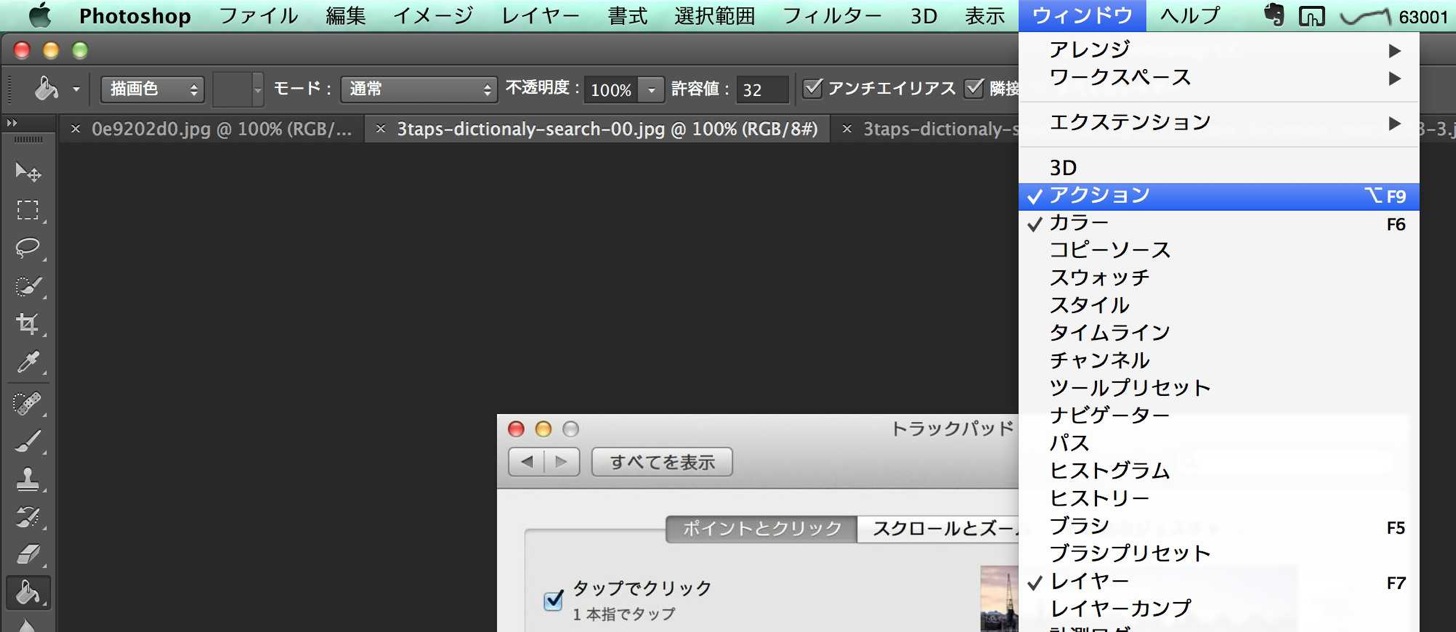Choose ブラシプリセット from the Window menu

(x=1218, y=553)
